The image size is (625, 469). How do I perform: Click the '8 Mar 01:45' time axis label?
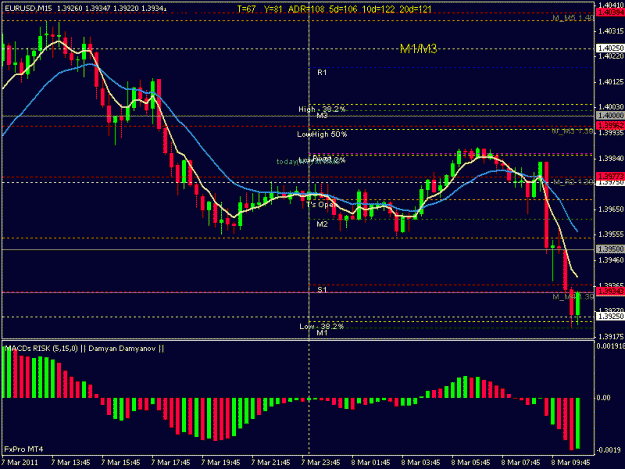coord(371,463)
